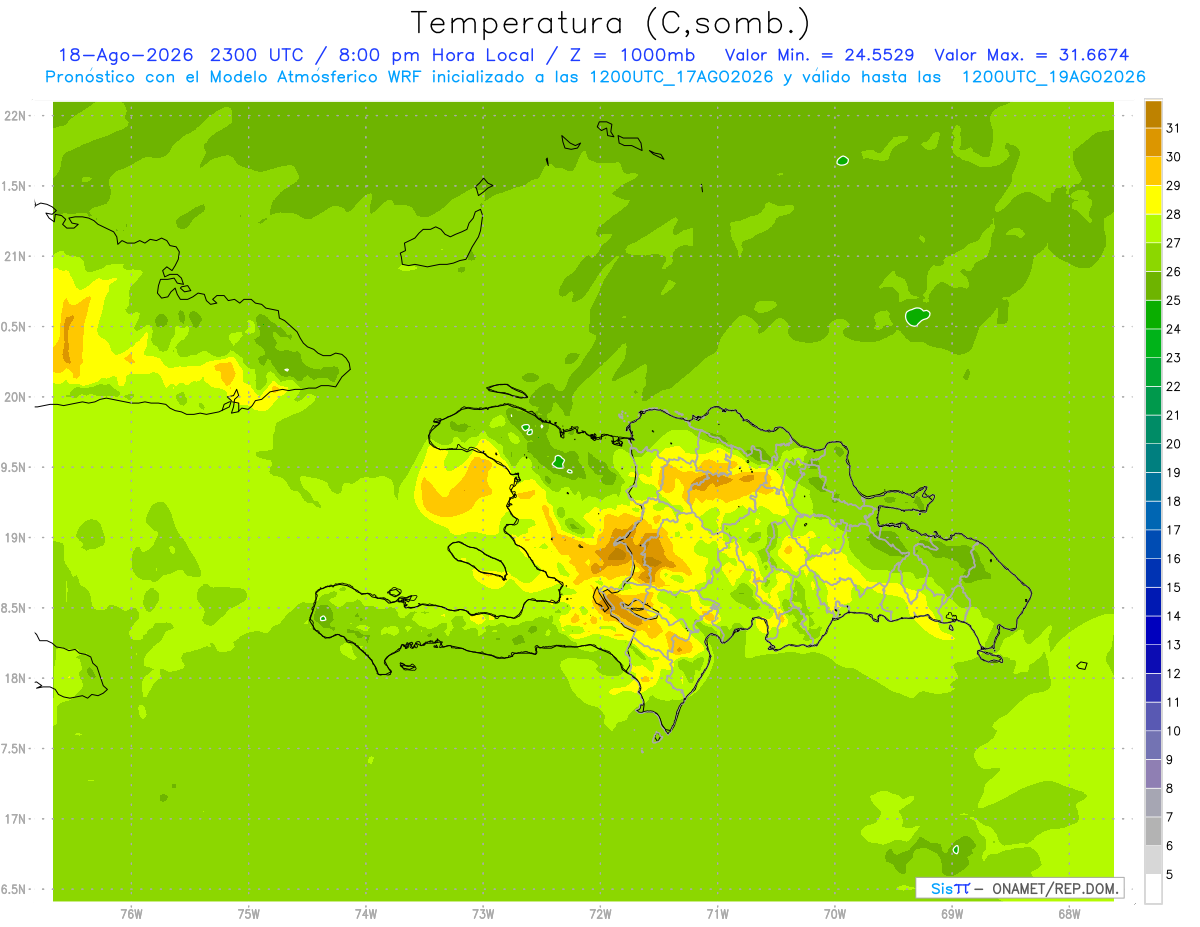The width and height of the screenshot is (1200, 927).
Task: Click latitude label '21N'
Action: click(17, 257)
